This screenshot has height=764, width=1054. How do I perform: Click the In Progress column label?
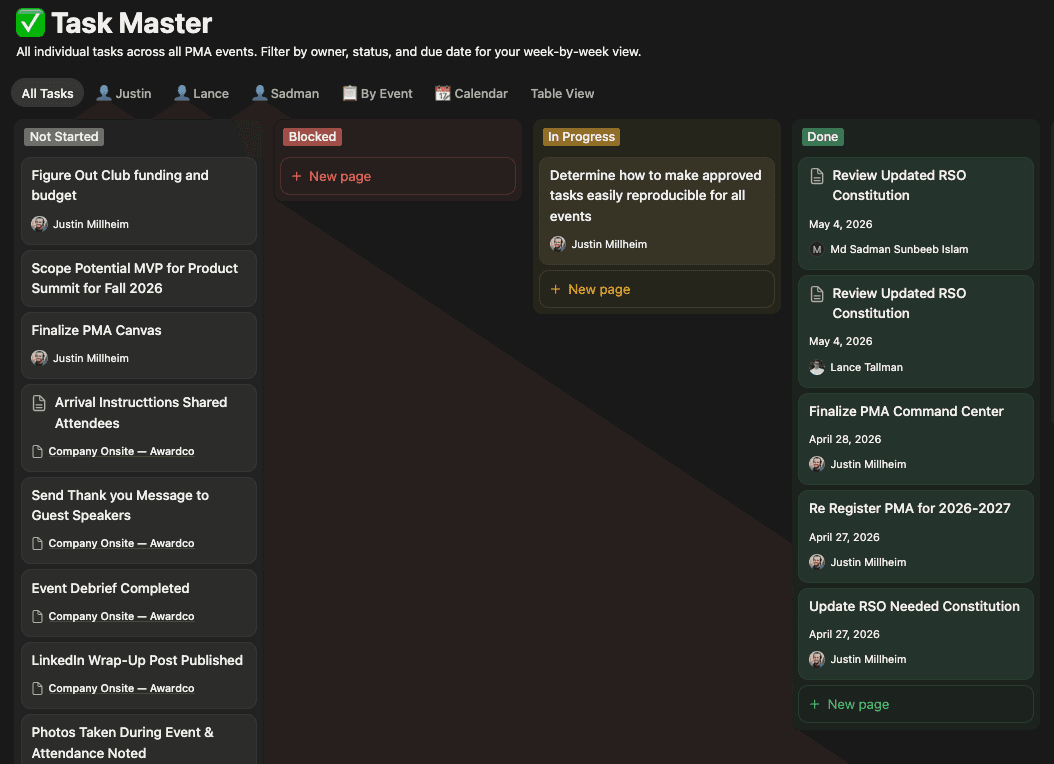(581, 136)
